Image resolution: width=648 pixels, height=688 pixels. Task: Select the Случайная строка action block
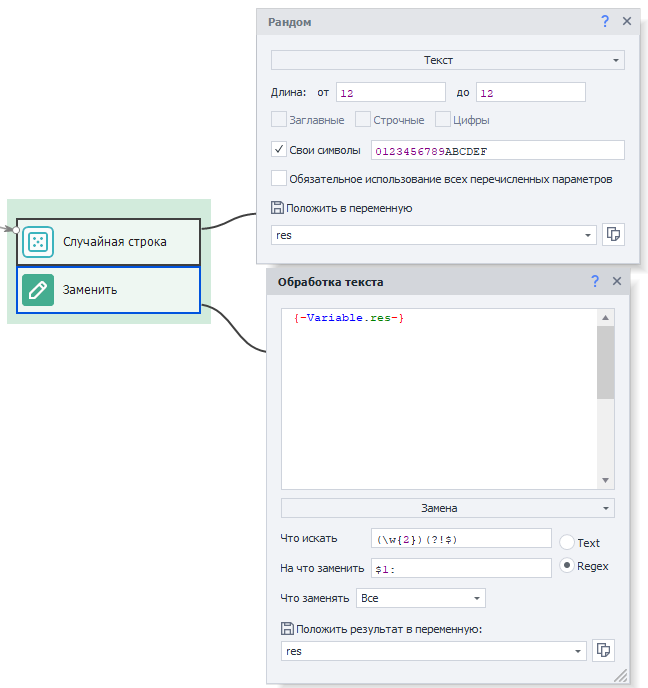(x=108, y=241)
